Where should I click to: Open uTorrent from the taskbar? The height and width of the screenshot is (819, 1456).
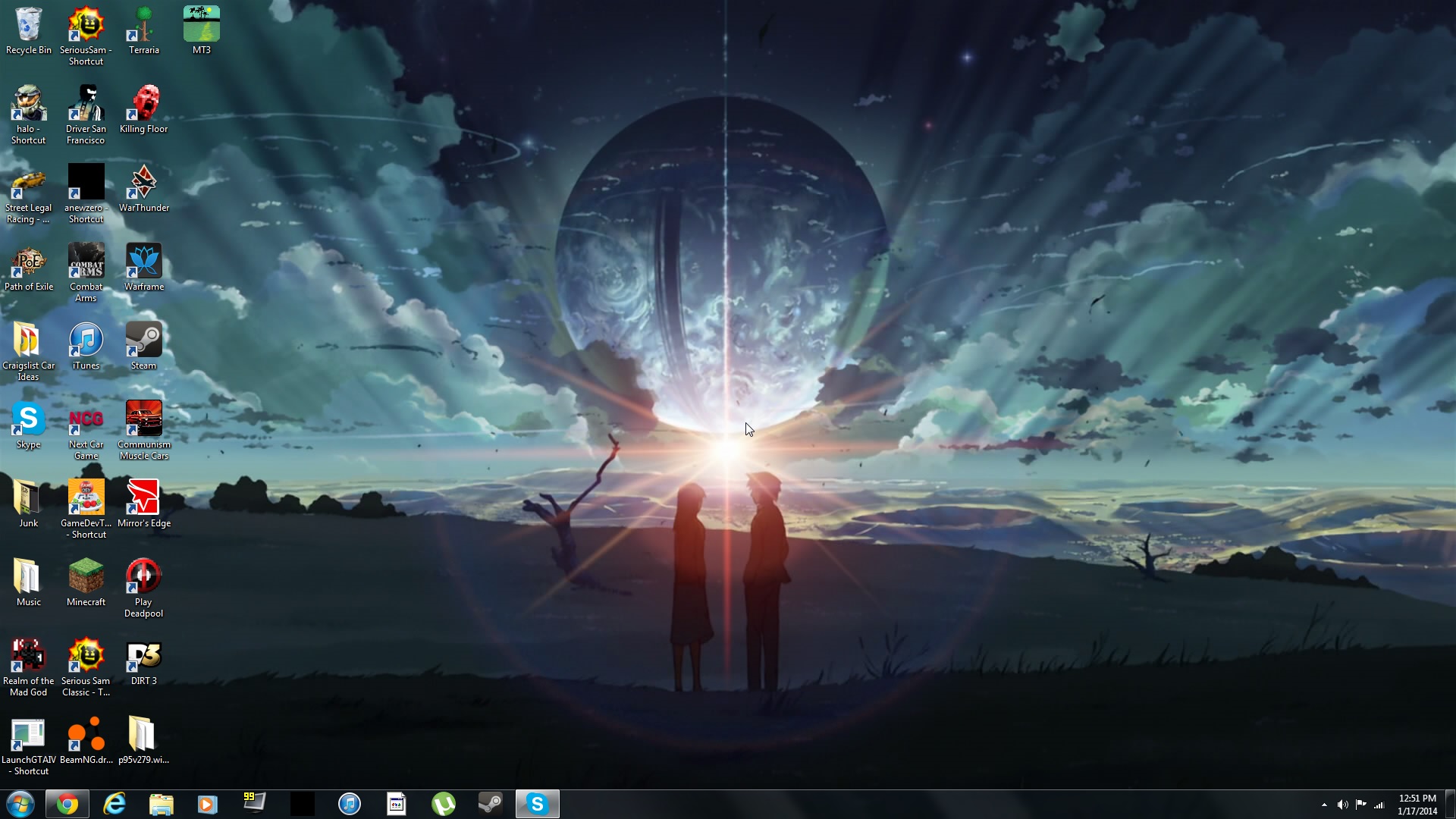coord(443,804)
